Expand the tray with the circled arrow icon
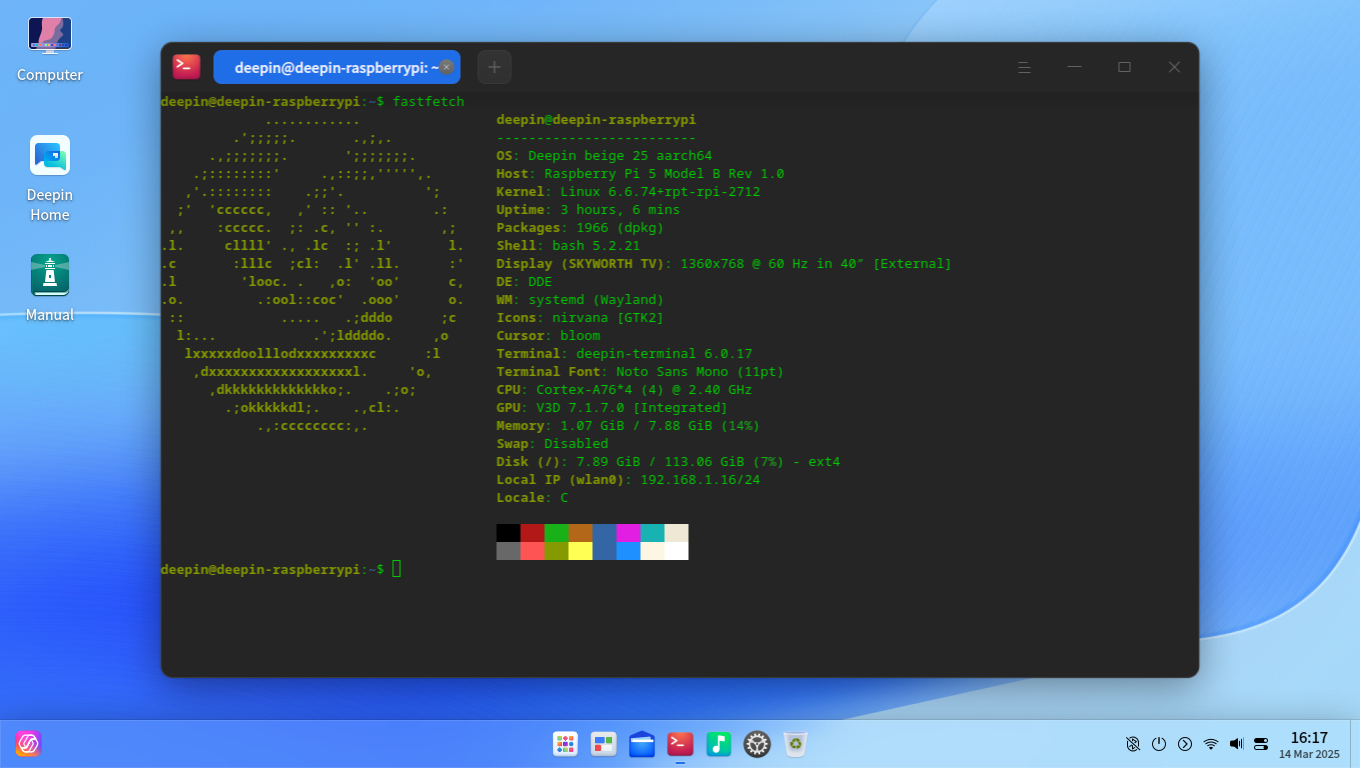 1185,744
